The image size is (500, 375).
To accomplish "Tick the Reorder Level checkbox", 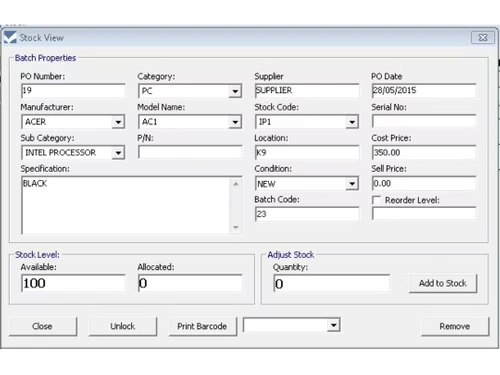I will tap(376, 200).
